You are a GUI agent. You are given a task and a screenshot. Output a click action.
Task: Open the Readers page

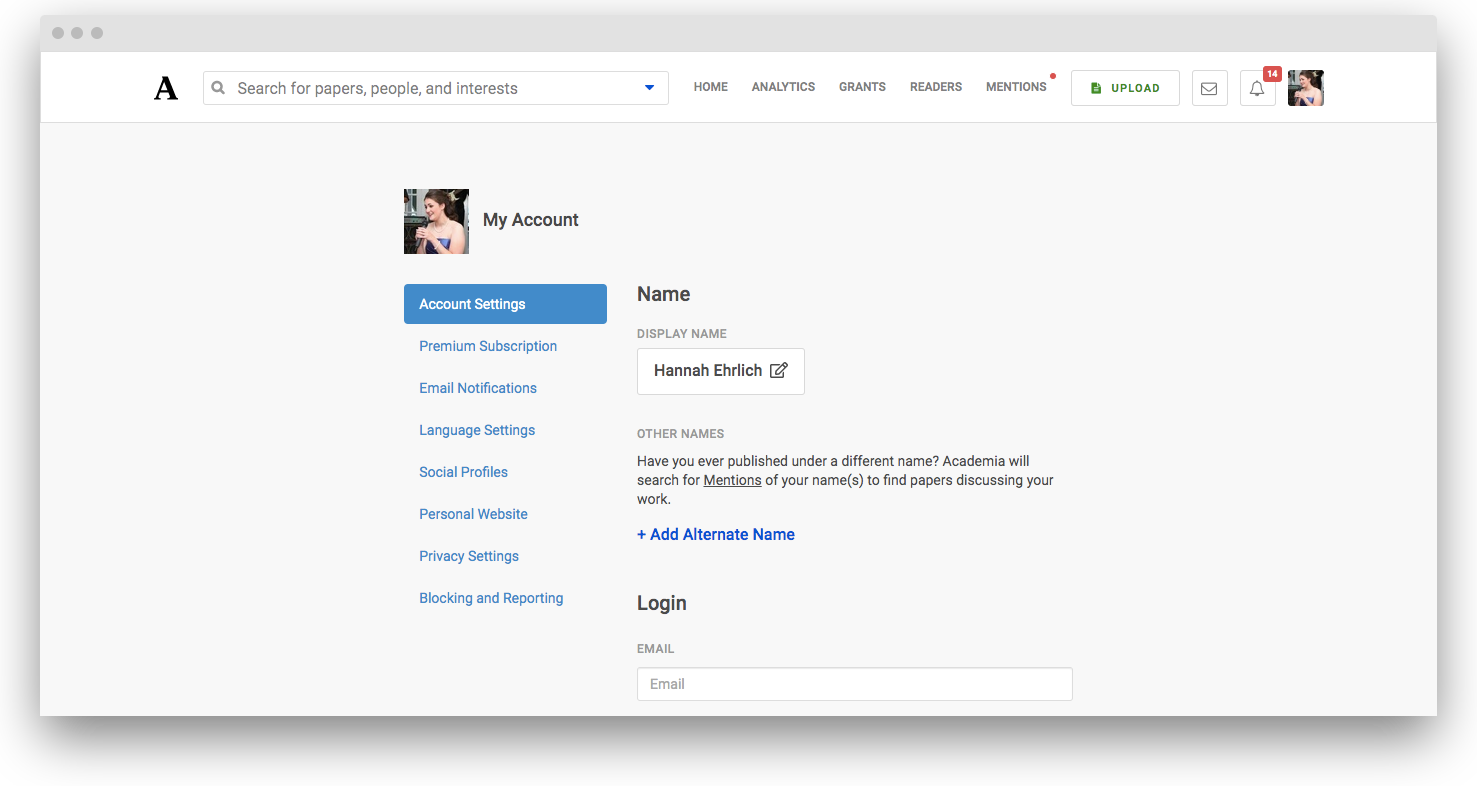pos(935,87)
